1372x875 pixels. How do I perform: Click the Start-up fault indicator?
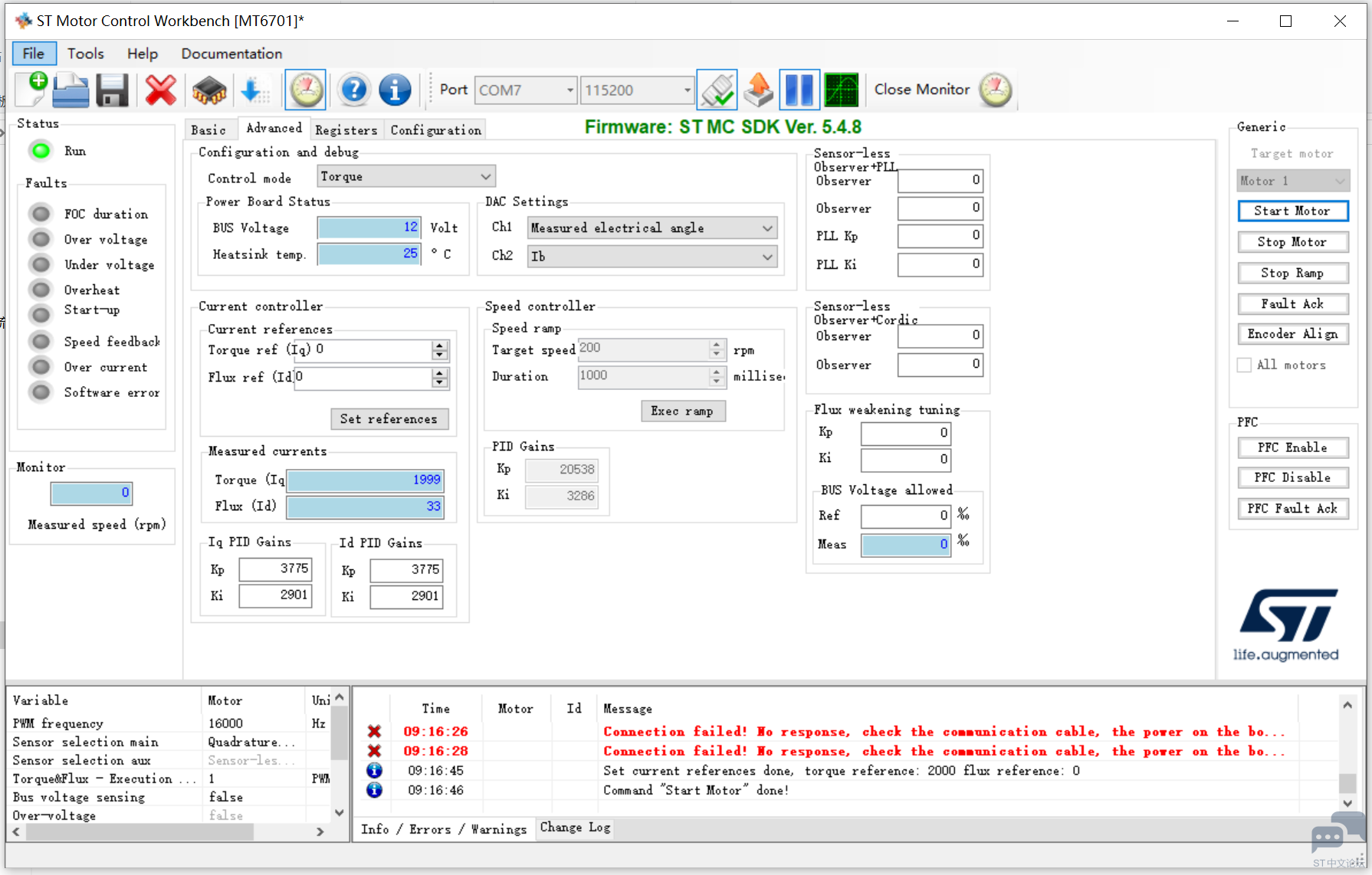point(41,314)
